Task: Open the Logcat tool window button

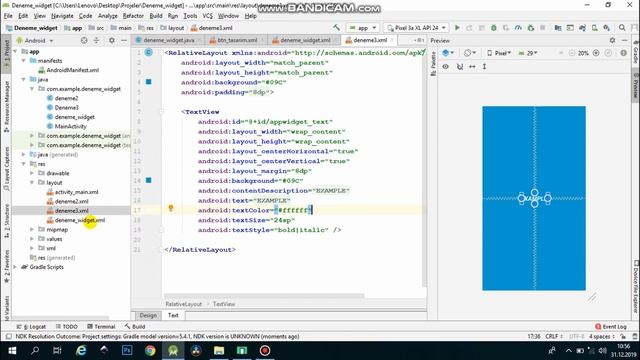Action: tap(32, 327)
